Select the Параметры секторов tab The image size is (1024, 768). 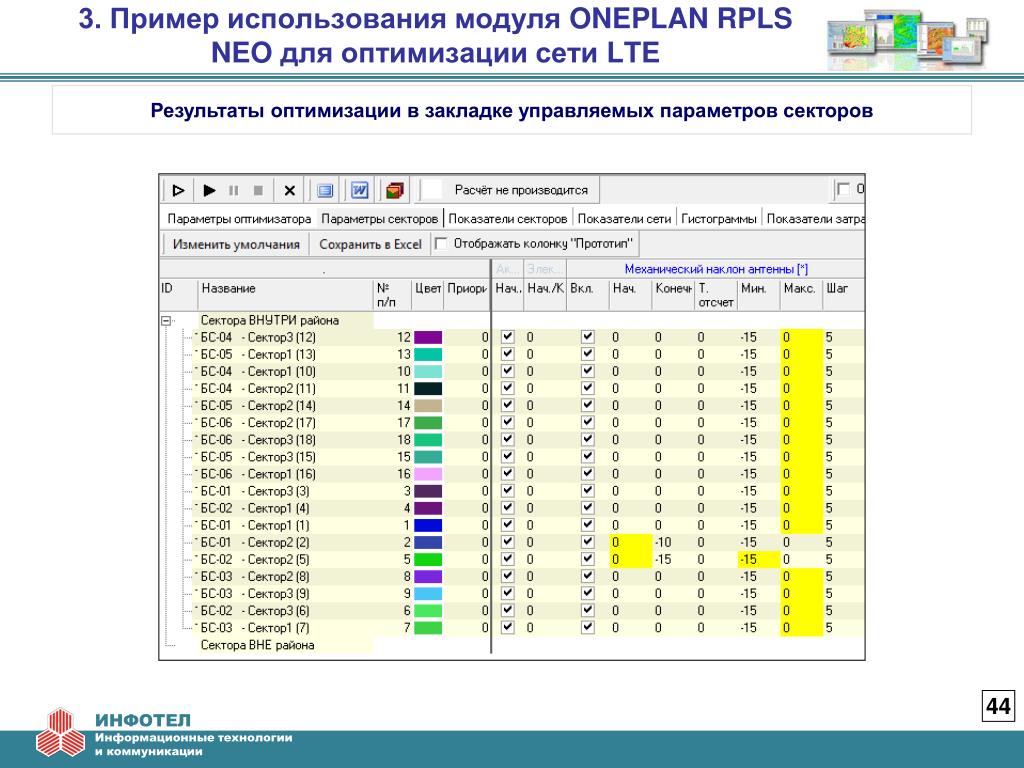pos(379,219)
